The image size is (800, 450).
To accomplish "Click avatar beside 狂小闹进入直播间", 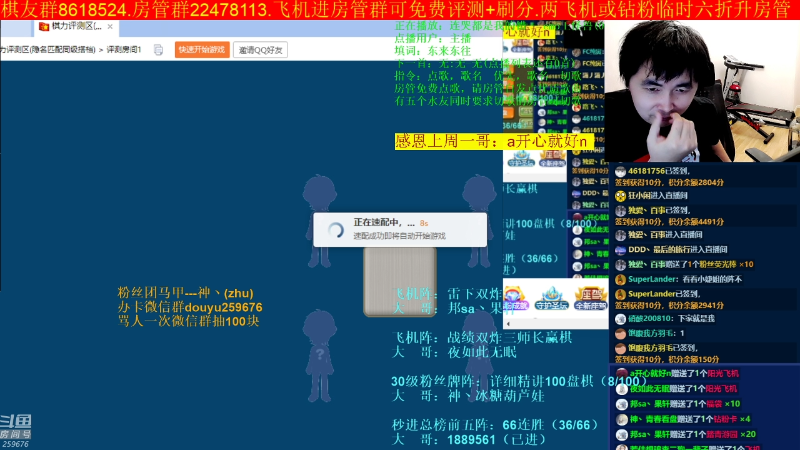I will pos(620,196).
